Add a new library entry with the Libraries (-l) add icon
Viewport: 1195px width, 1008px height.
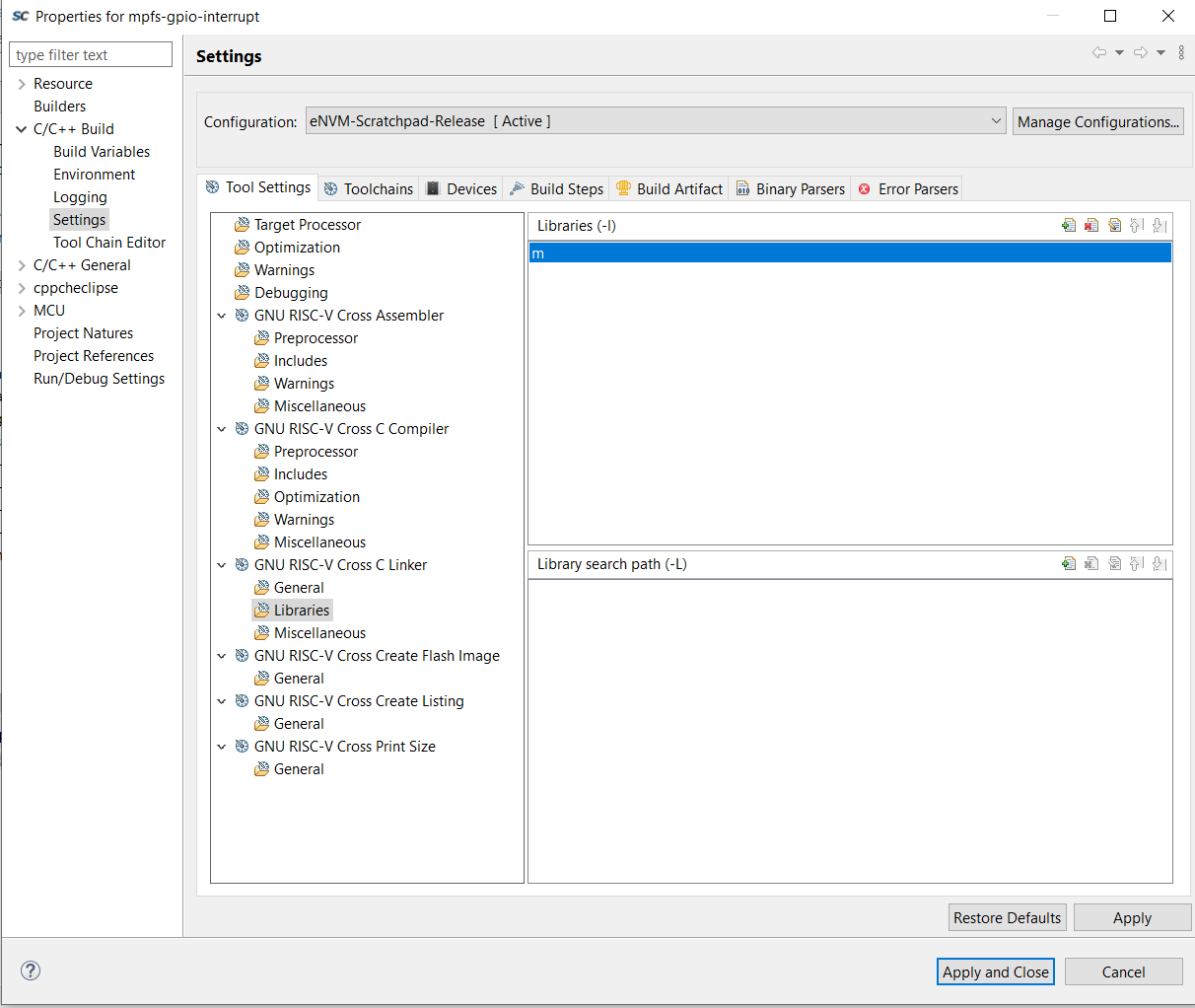coord(1069,226)
